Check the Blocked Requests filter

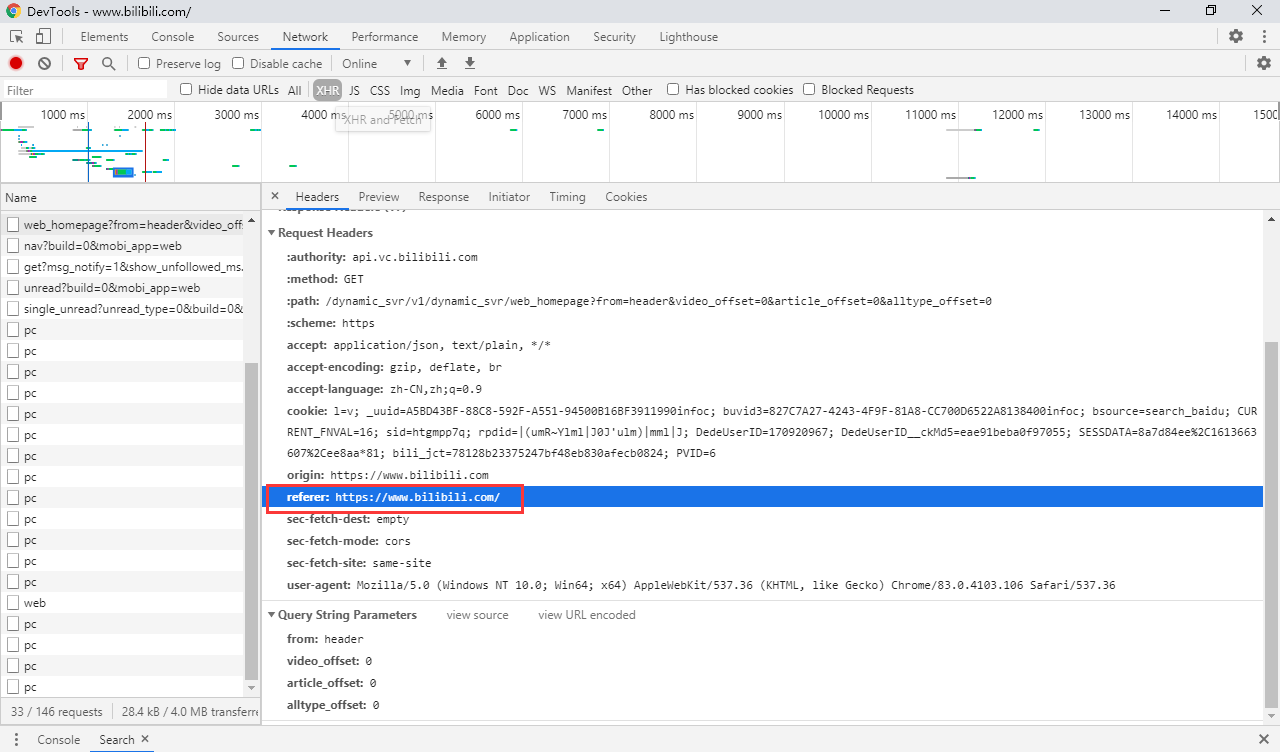click(809, 89)
